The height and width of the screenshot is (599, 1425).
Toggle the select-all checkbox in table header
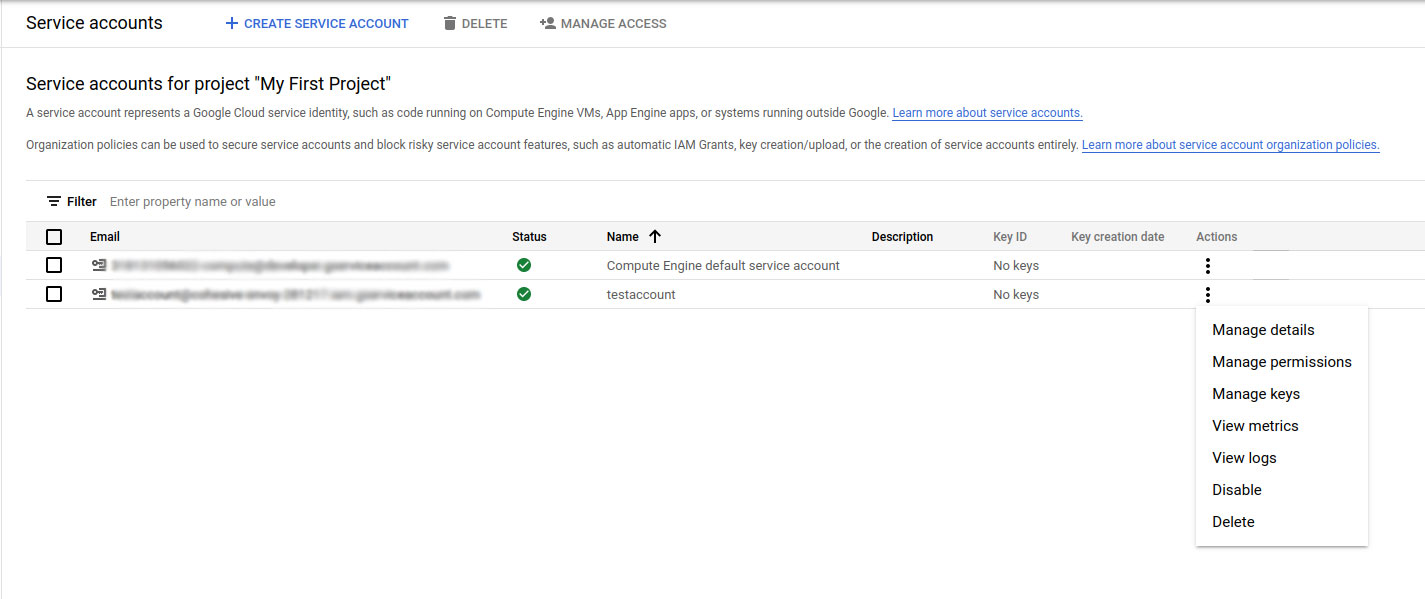click(x=54, y=237)
